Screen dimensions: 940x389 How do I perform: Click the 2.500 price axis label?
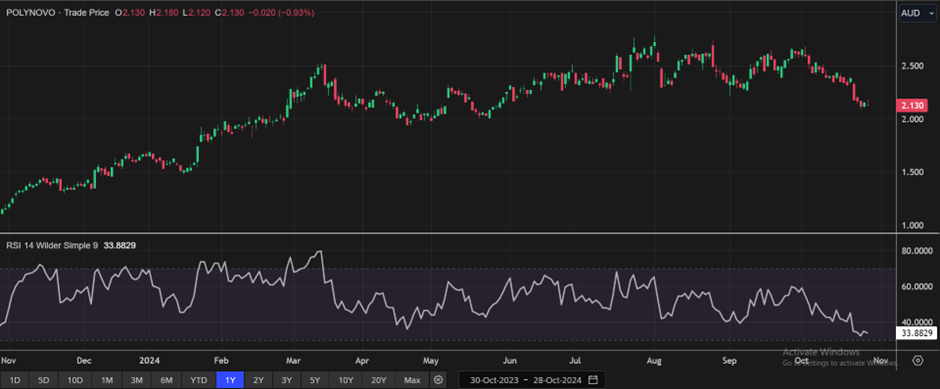pyautogui.click(x=913, y=65)
